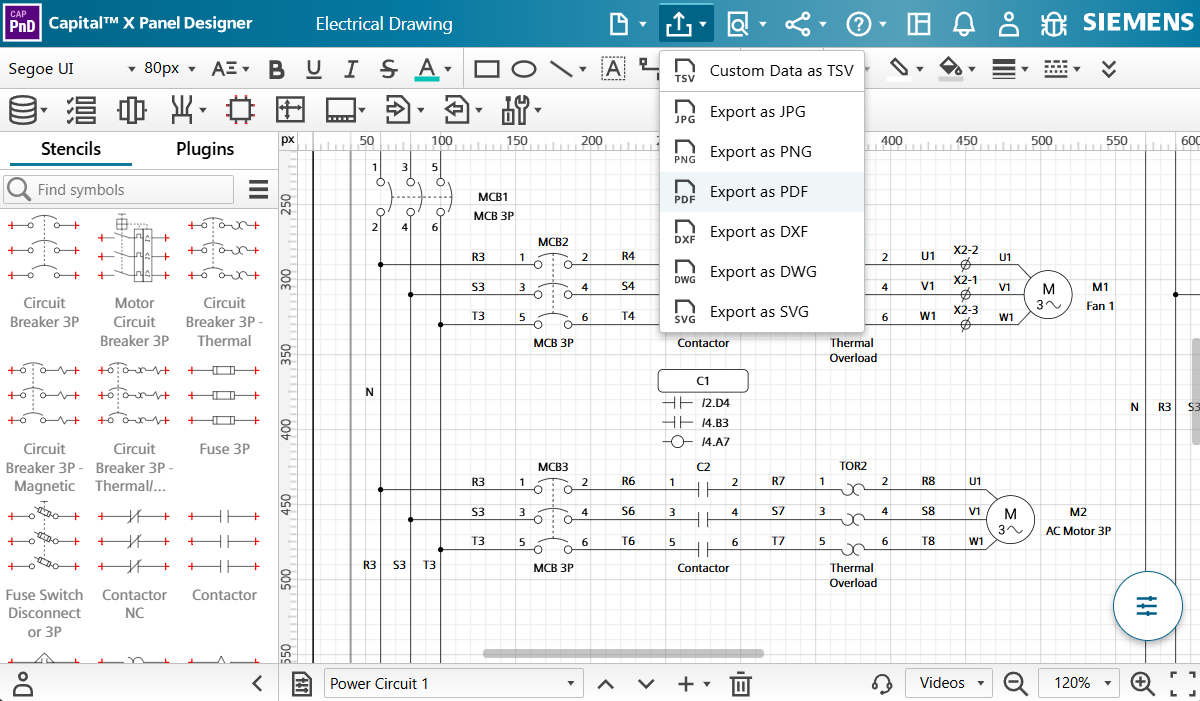The image size is (1200, 701).
Task: Open the database icon in toolbar
Action: pyautogui.click(x=23, y=109)
